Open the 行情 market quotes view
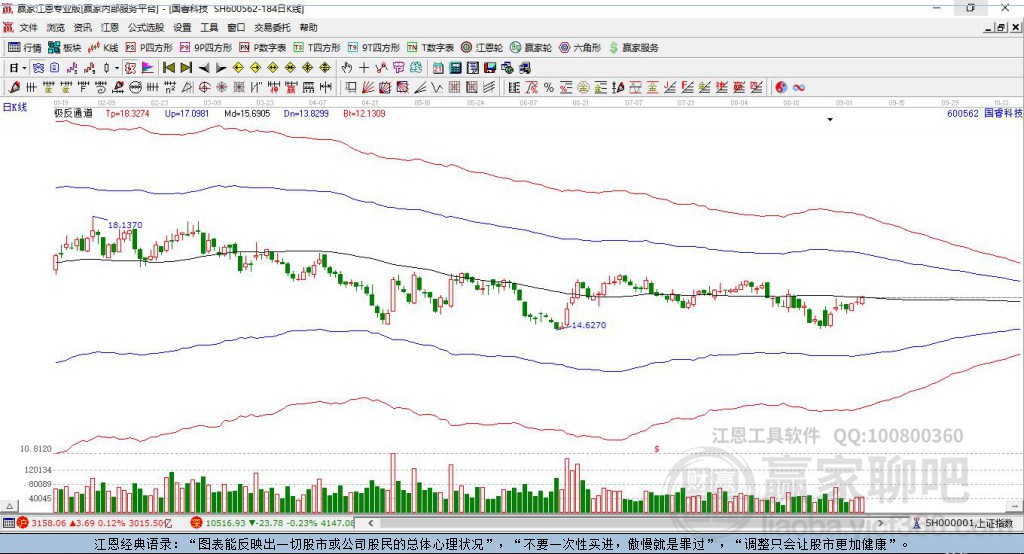Viewport: 1024px width, 554px height. [24, 48]
